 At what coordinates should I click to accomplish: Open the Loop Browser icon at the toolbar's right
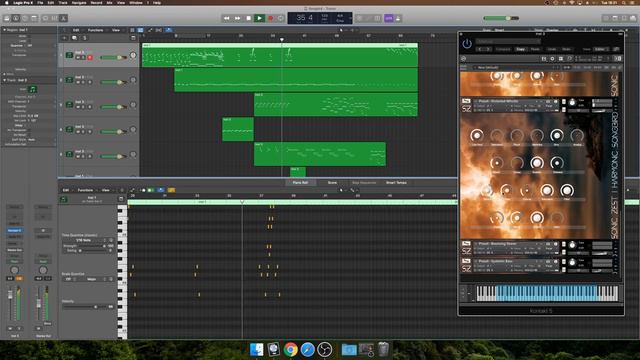tap(625, 18)
